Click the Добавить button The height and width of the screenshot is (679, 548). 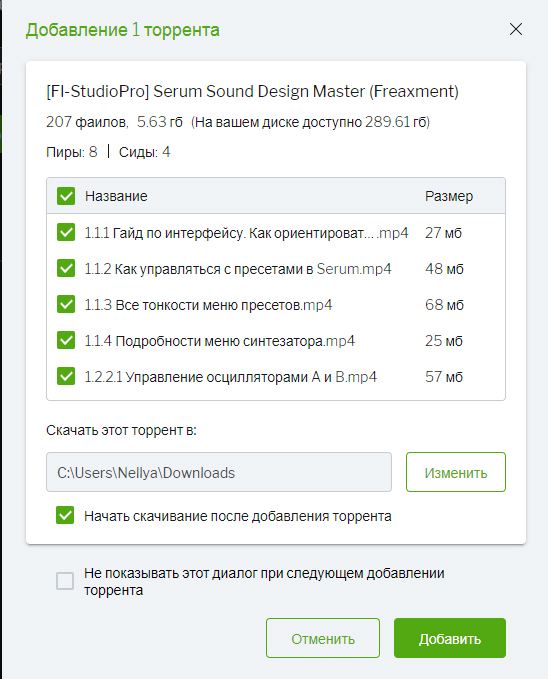450,638
